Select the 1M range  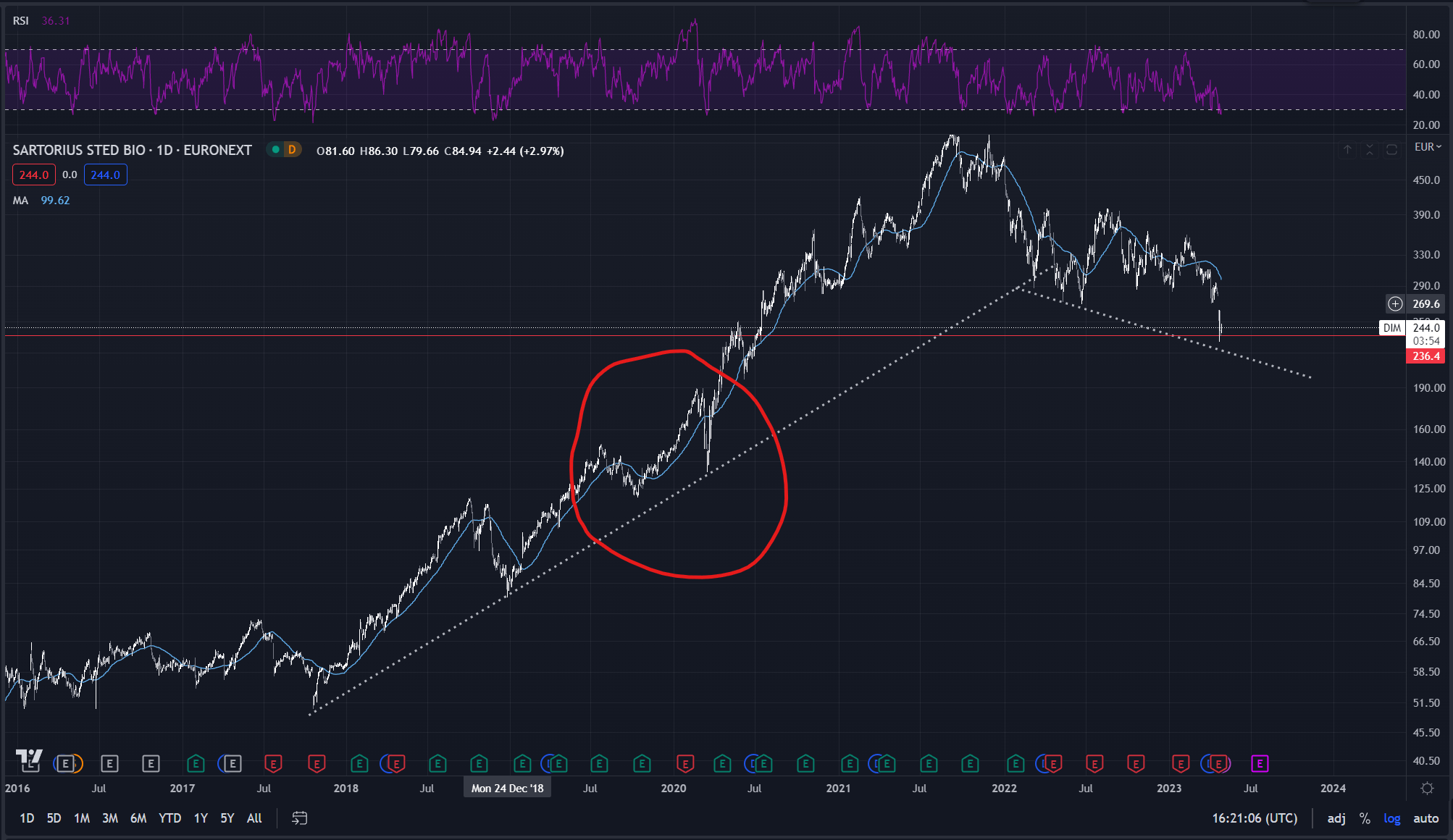82,818
